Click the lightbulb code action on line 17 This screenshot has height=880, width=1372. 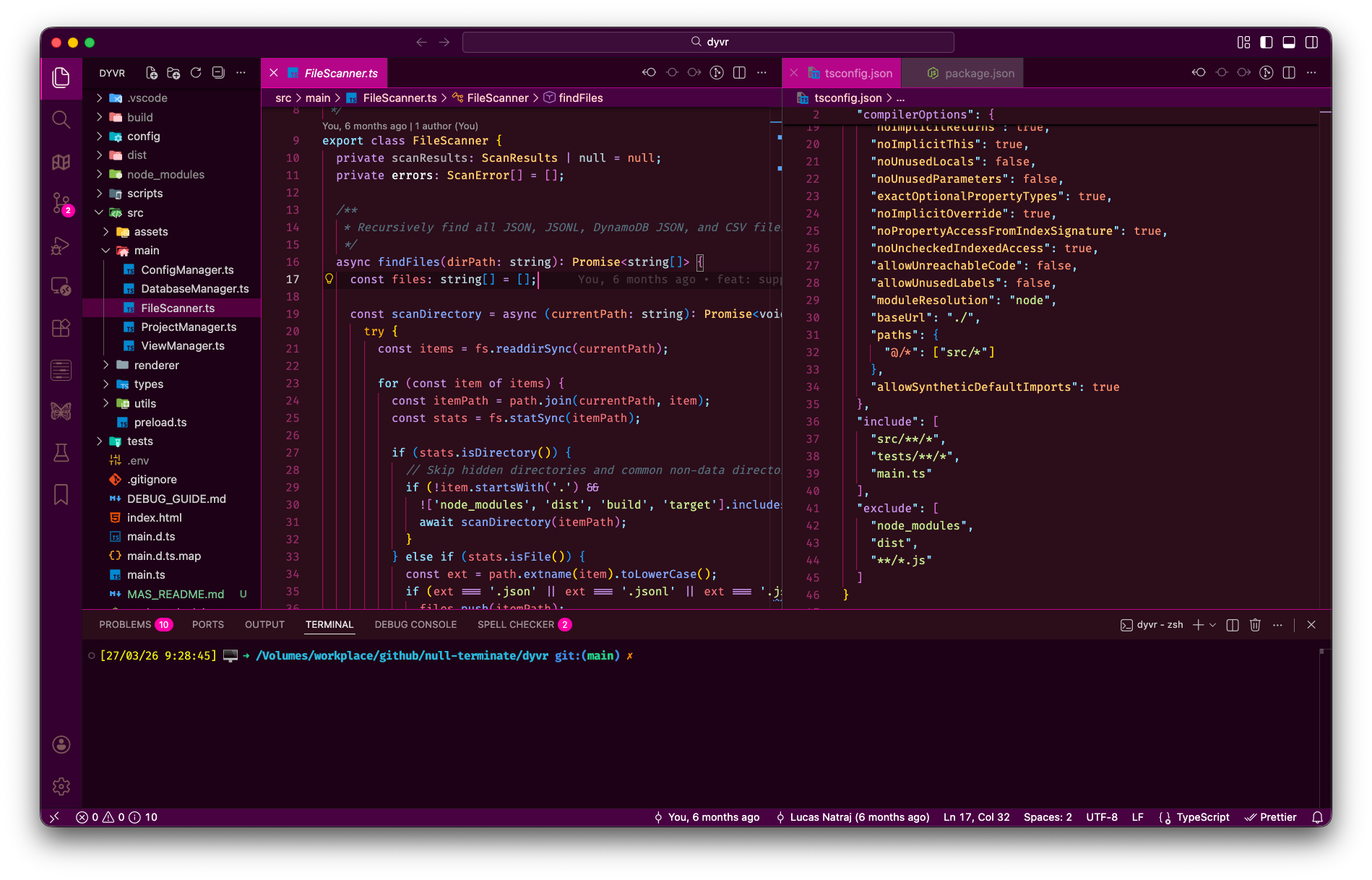click(x=329, y=279)
